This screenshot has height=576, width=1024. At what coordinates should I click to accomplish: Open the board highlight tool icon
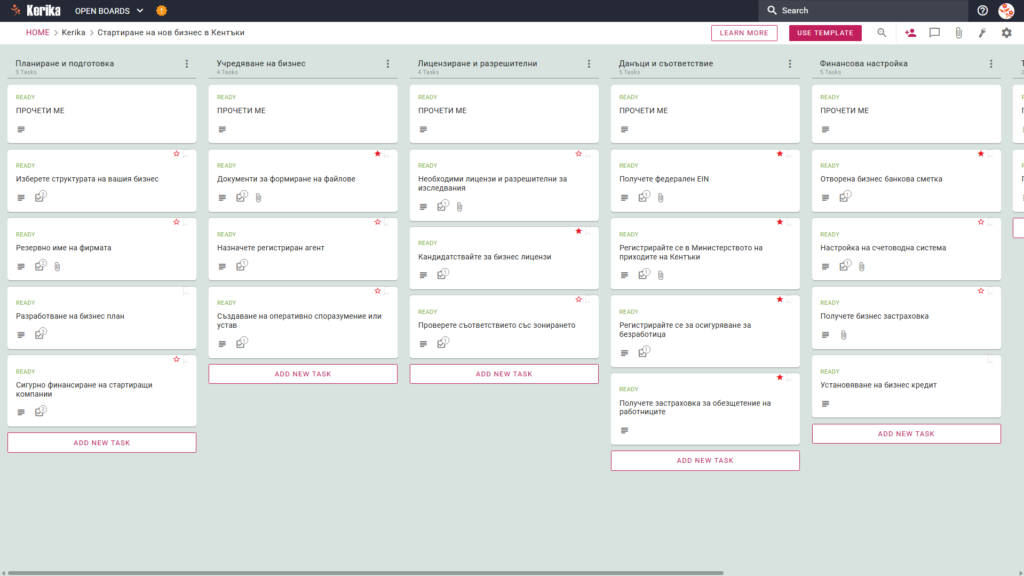coord(982,33)
